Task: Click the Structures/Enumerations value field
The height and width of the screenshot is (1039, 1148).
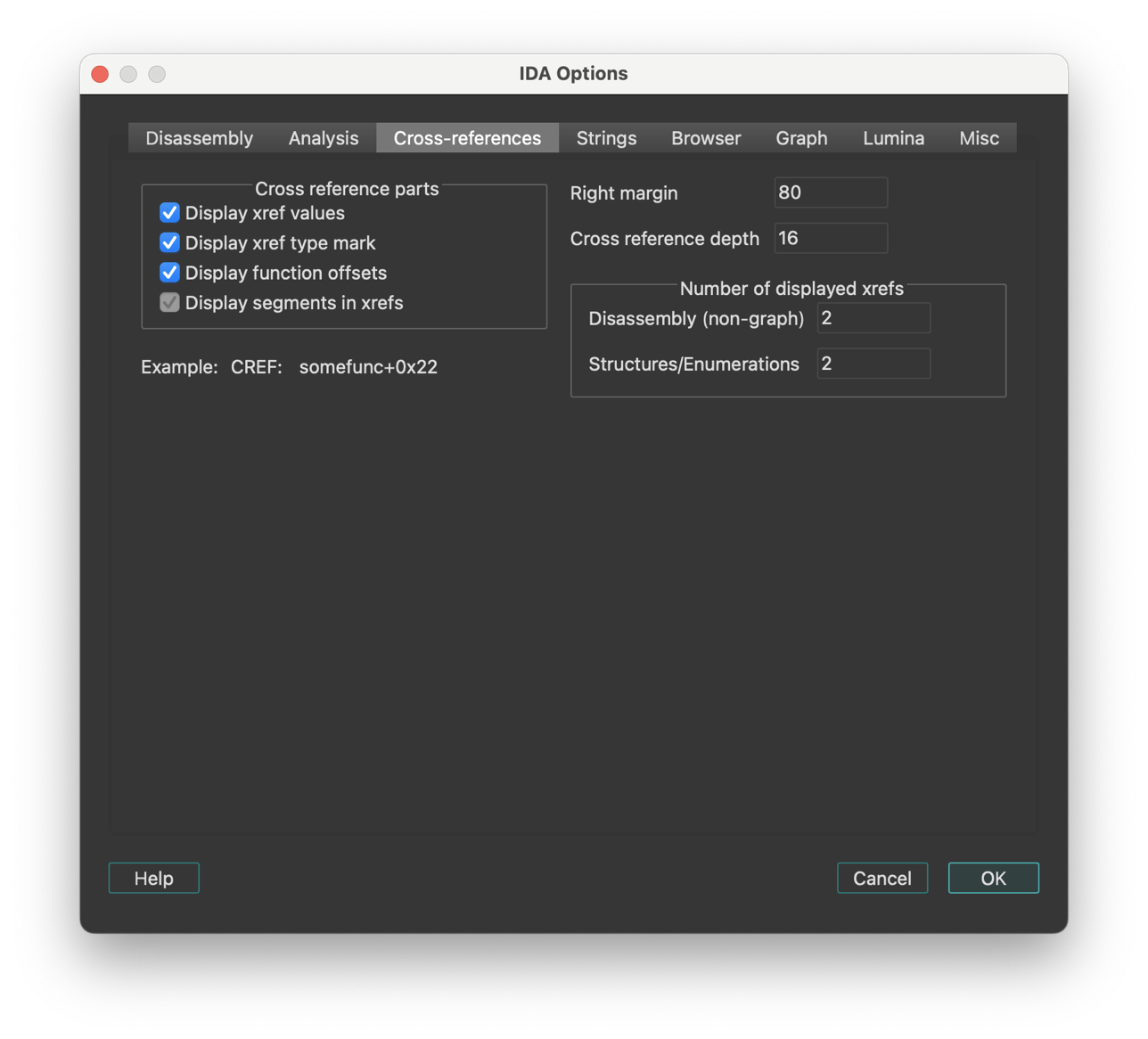Action: click(x=873, y=364)
